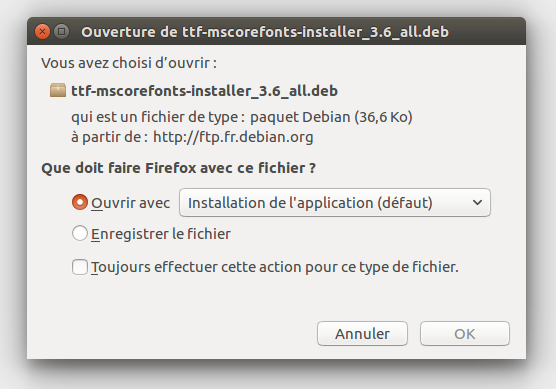556x389 pixels.
Task: Confirm with the OK button
Action: click(465, 333)
